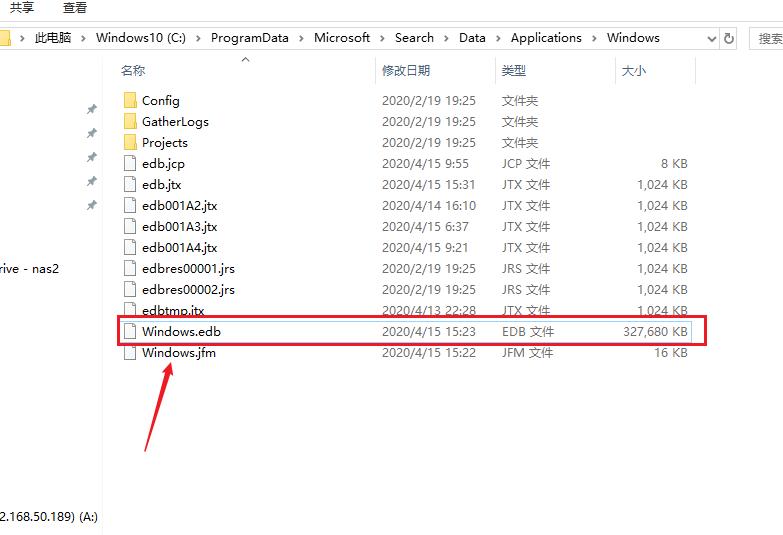
Task: Expand the chevron after ProgramData breadcrumb
Action: 301,38
